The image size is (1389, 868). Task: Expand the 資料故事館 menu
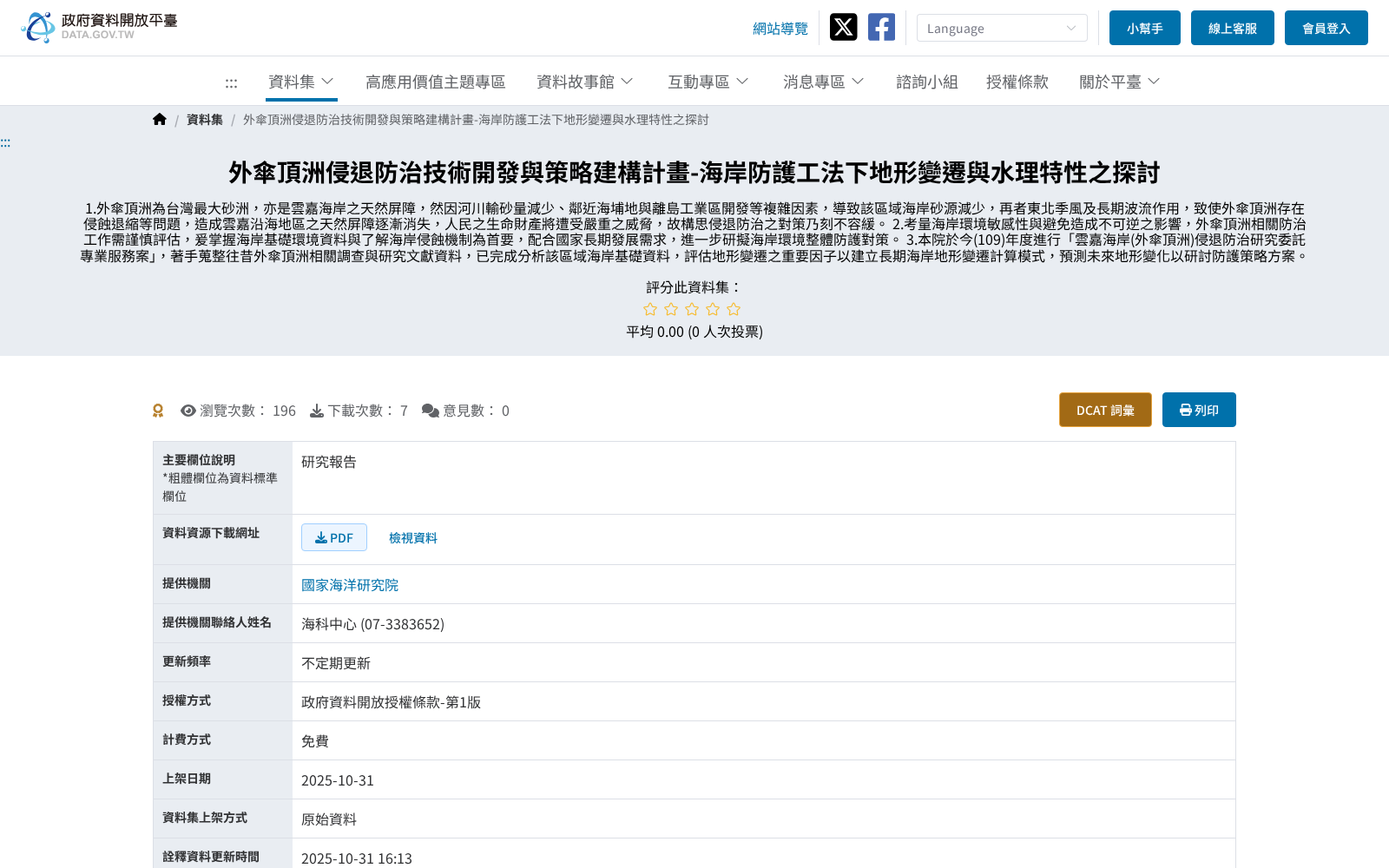(585, 82)
